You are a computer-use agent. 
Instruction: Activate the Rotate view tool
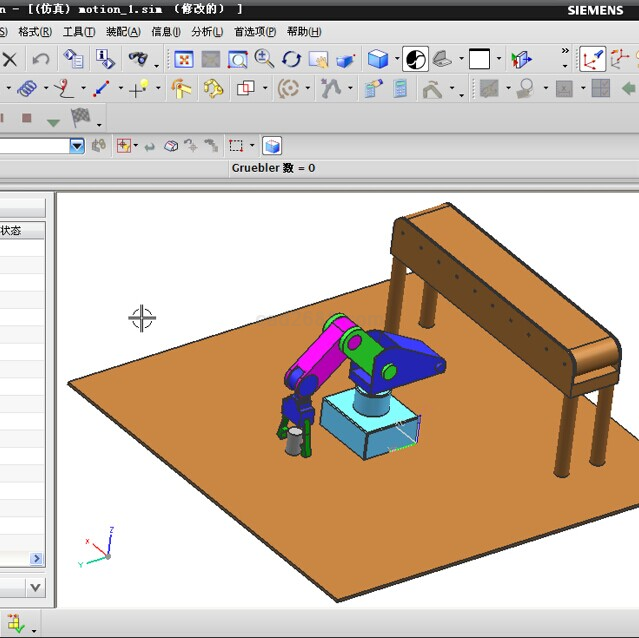291,60
